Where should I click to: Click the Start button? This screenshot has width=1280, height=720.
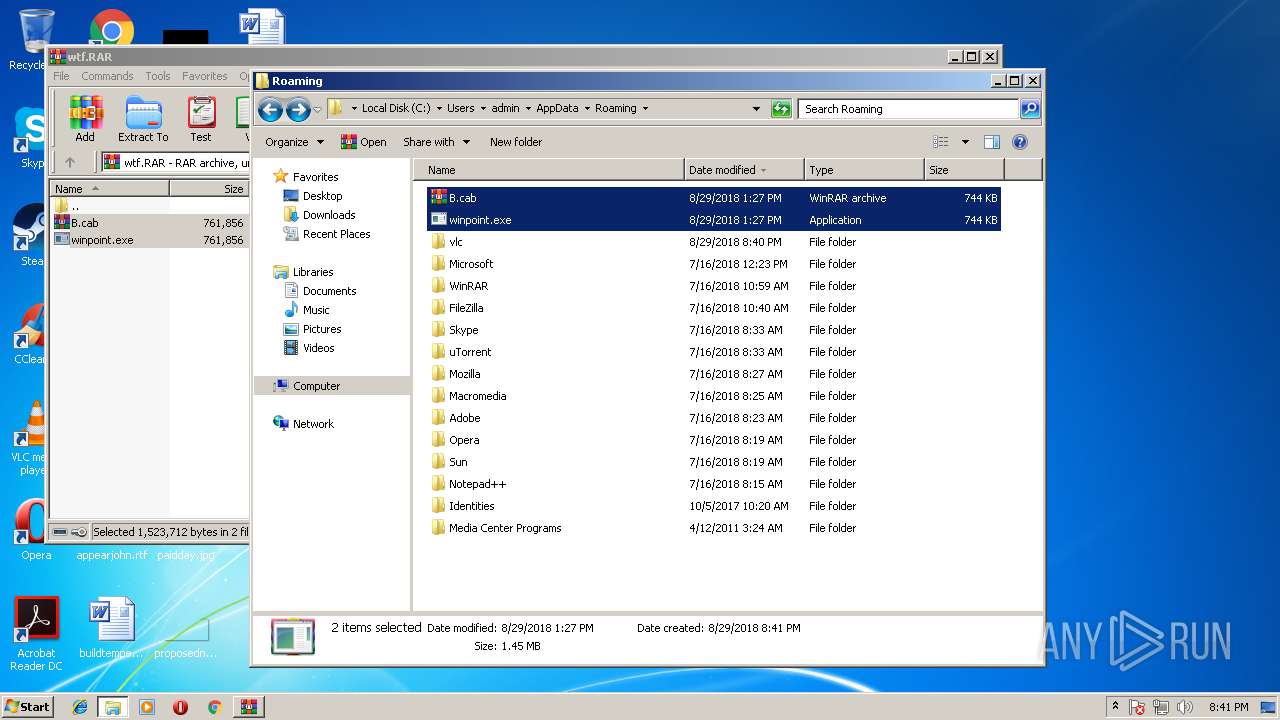click(x=27, y=707)
